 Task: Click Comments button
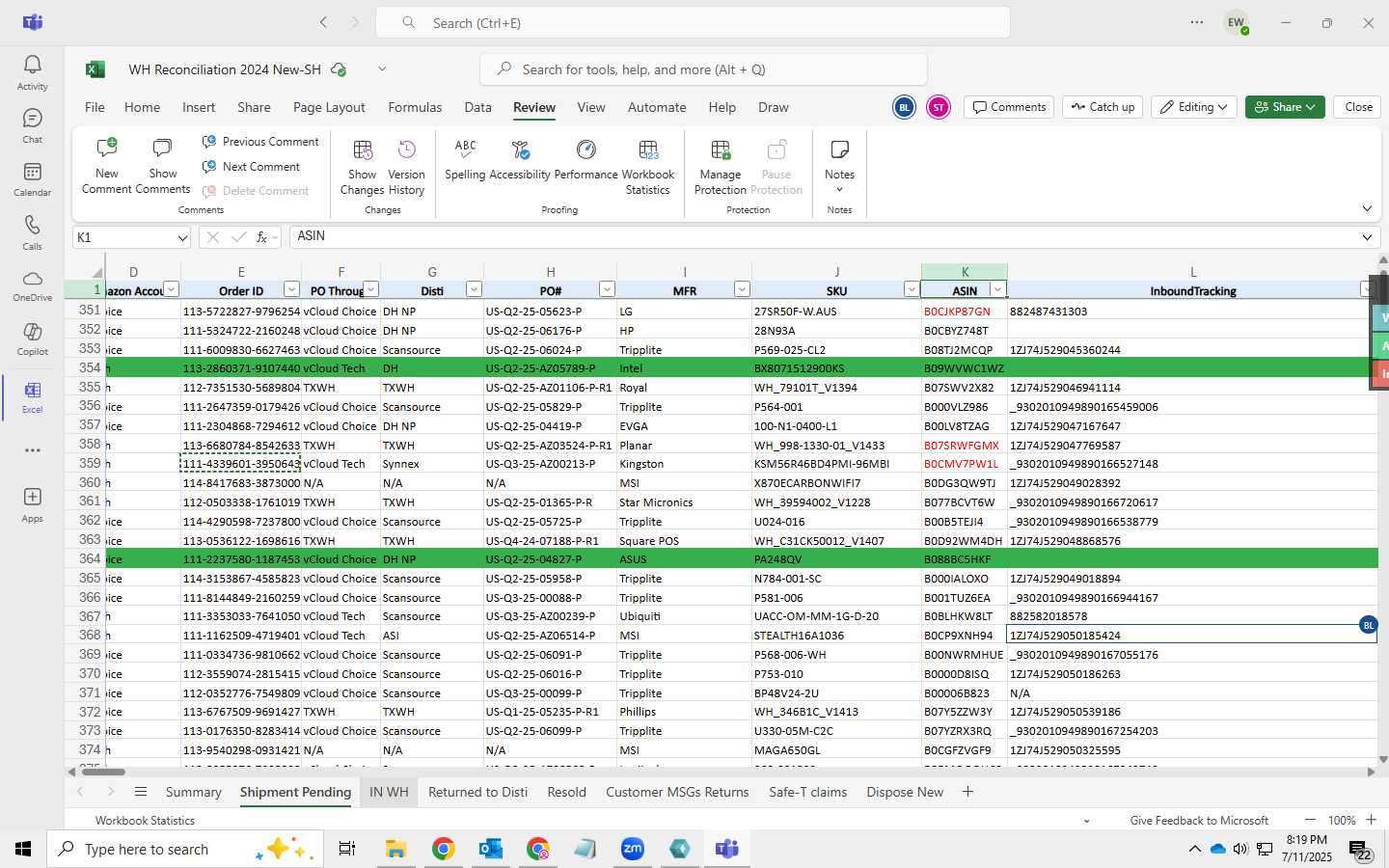point(1009,107)
